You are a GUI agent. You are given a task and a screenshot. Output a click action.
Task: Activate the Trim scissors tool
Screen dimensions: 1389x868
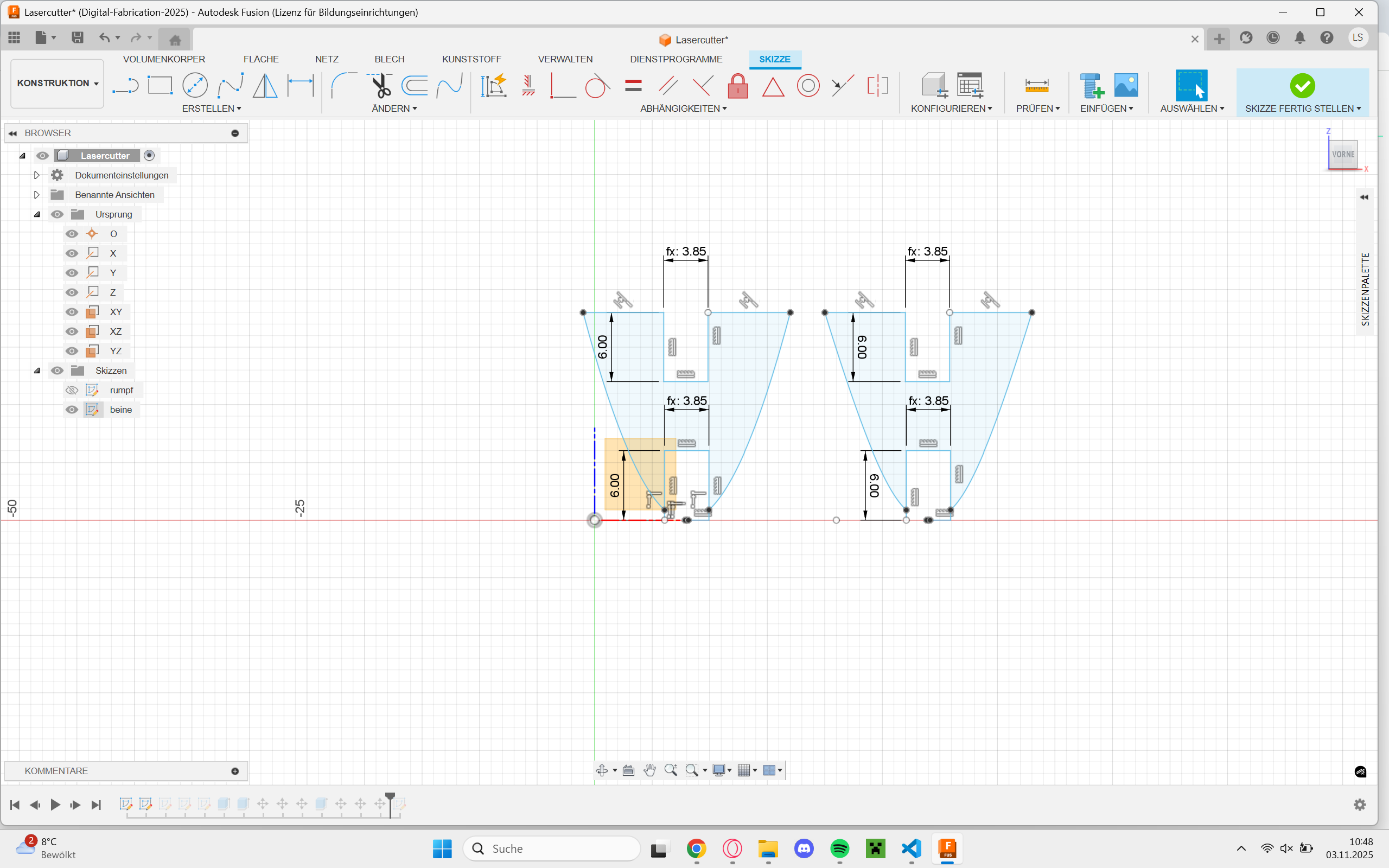[x=380, y=86]
